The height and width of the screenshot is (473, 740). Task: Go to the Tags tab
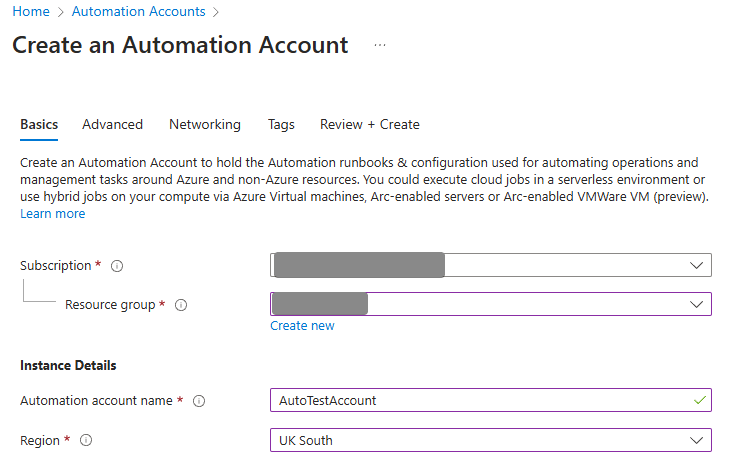281,125
